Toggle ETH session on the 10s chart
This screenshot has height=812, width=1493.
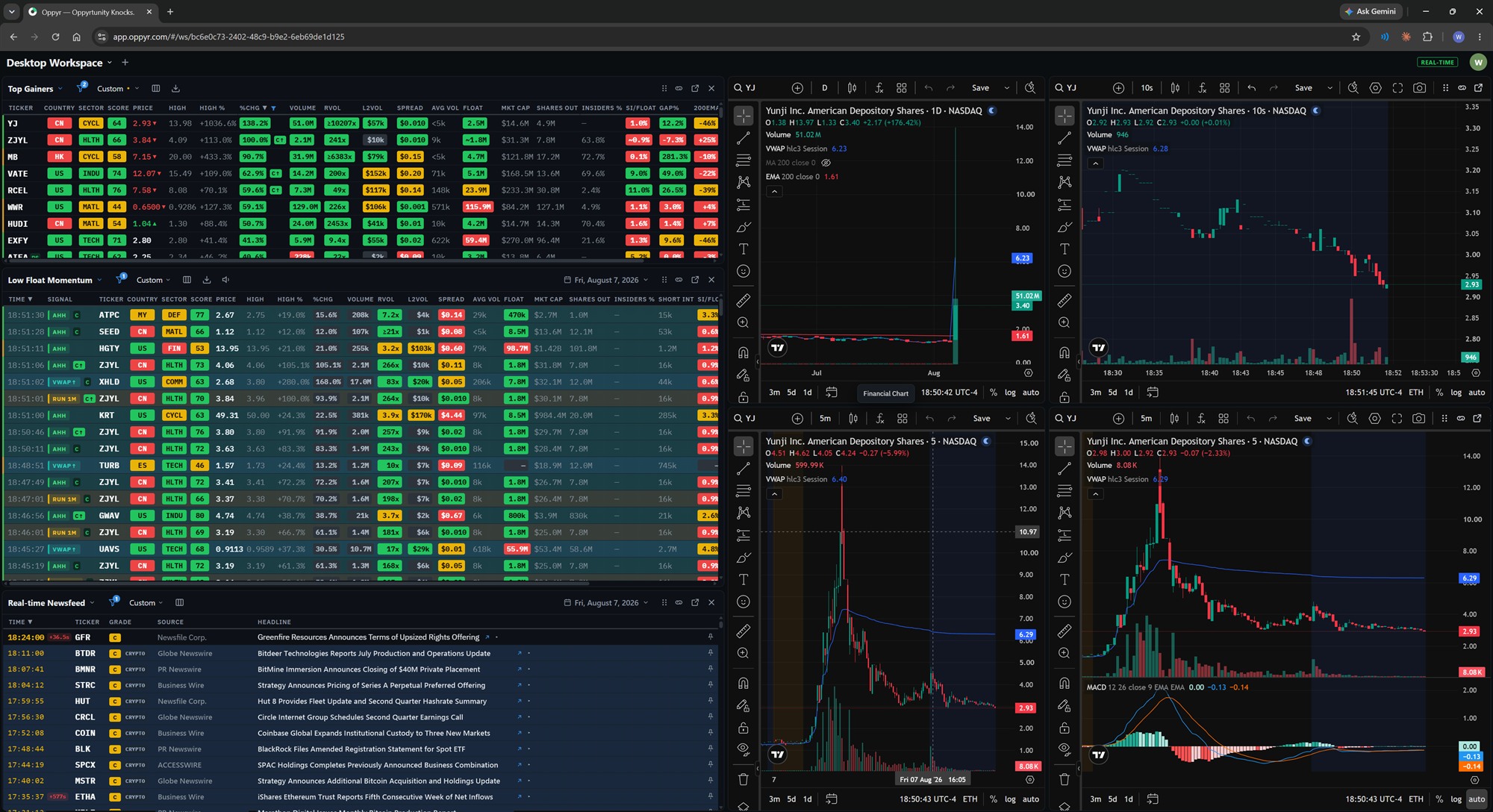point(1416,393)
